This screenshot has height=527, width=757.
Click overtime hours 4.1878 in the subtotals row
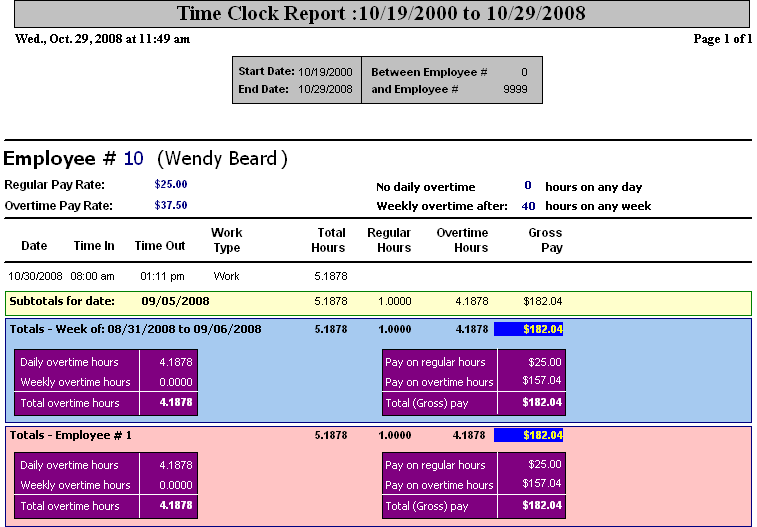472,302
